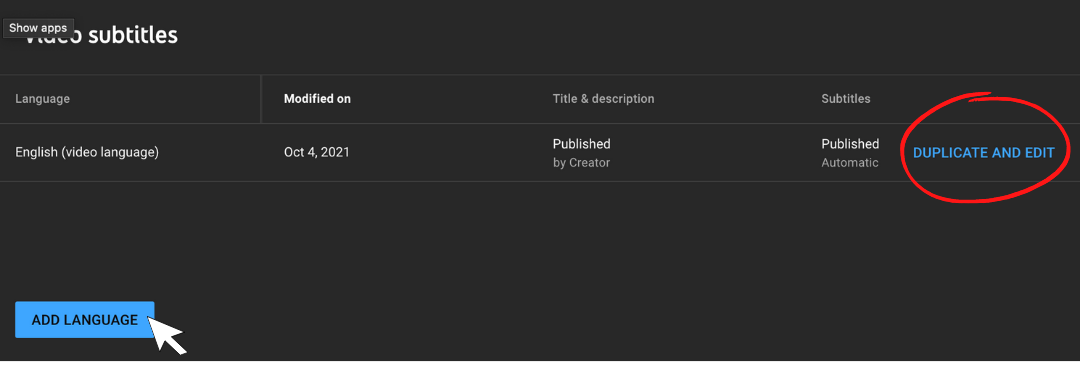Click the white arrow cursor graphic
Screen dimensions: 1080x372
166,333
